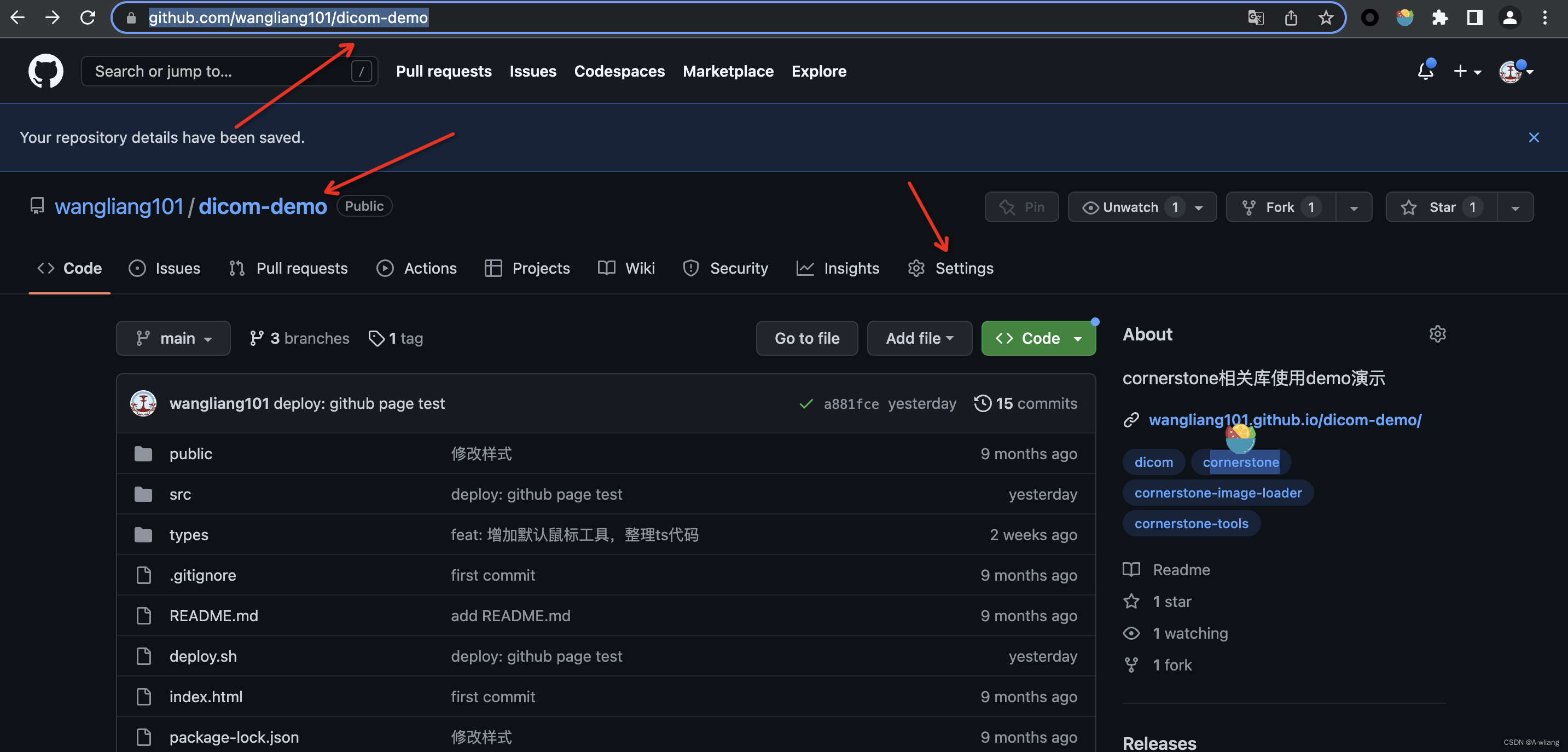The image size is (1568, 752).
Task: Reload the page with refresh icon
Action: [x=88, y=18]
